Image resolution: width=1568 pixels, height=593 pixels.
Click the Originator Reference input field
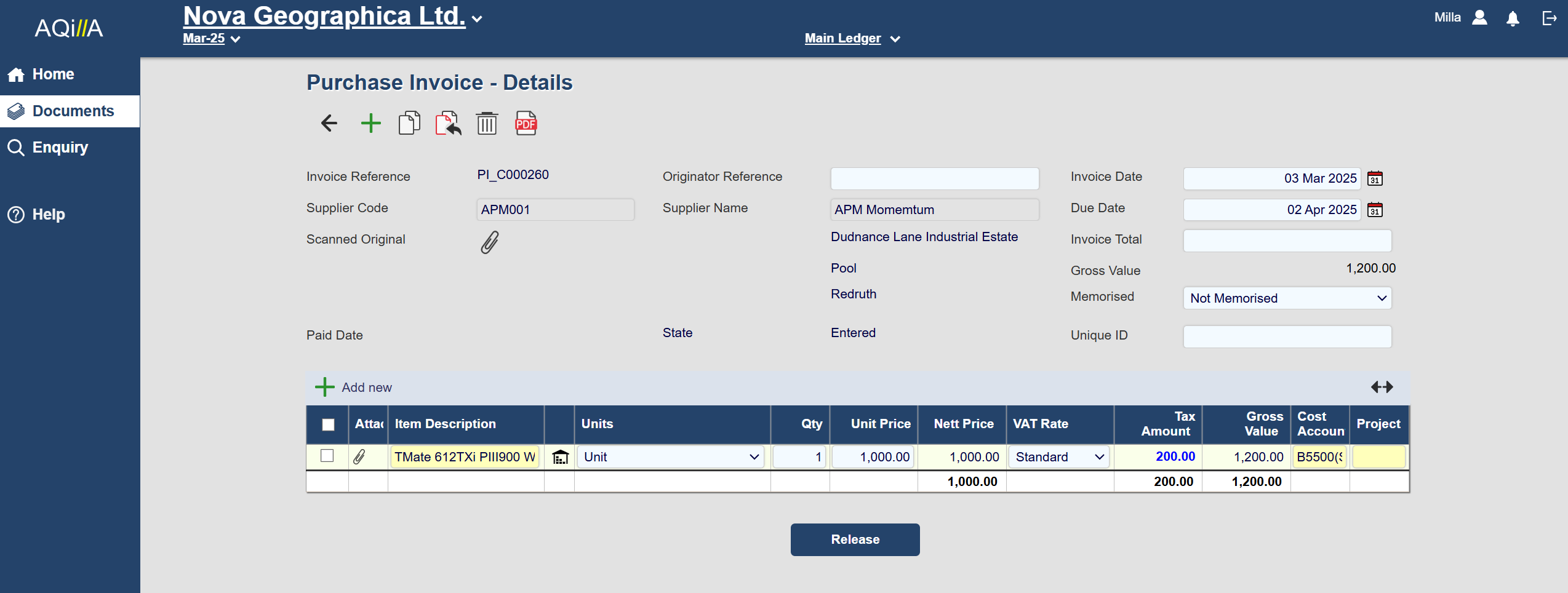pyautogui.click(x=934, y=179)
